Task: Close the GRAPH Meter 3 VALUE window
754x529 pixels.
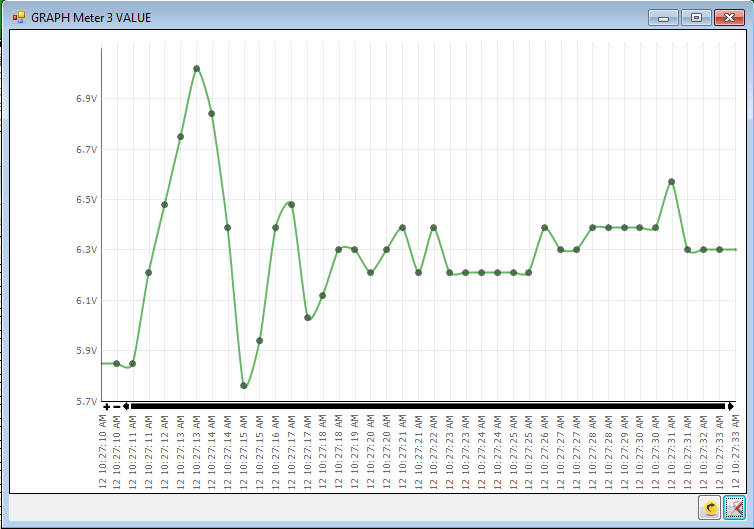Action: 729,18
